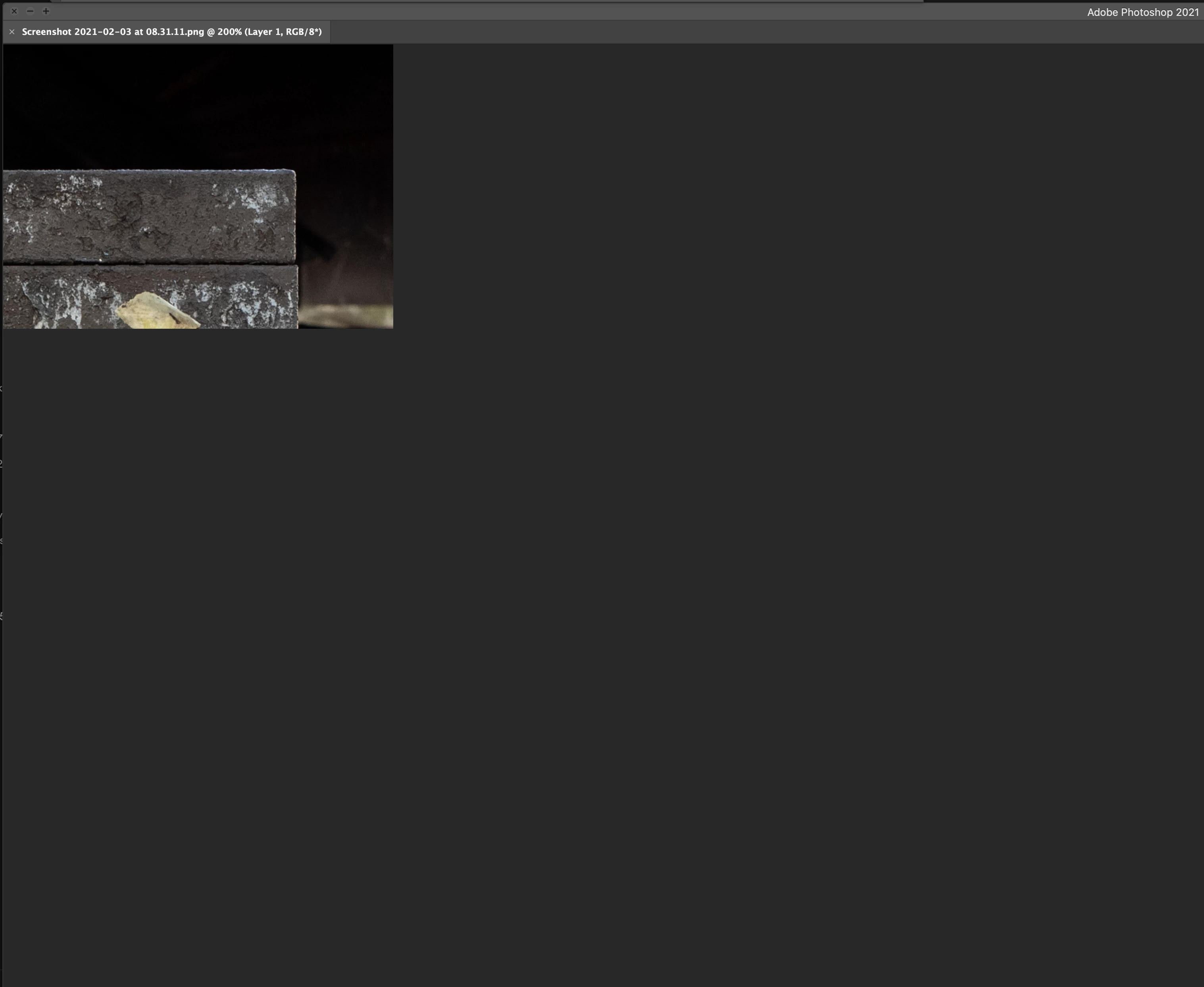The width and height of the screenshot is (1204, 987).
Task: Click the empty window title bar area
Action: point(568,12)
